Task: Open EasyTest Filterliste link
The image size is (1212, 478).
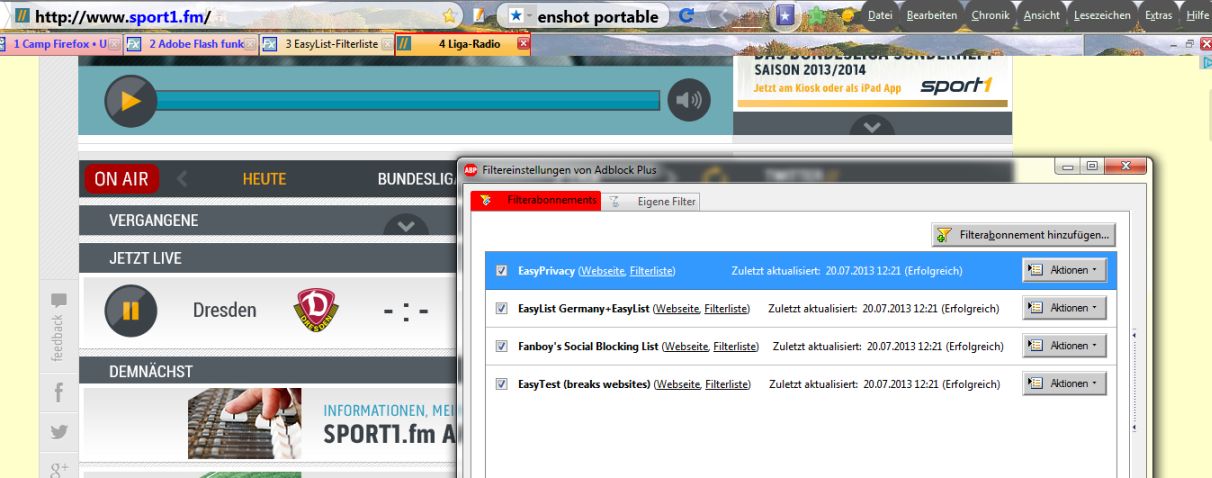Action: pyautogui.click(x=726, y=384)
